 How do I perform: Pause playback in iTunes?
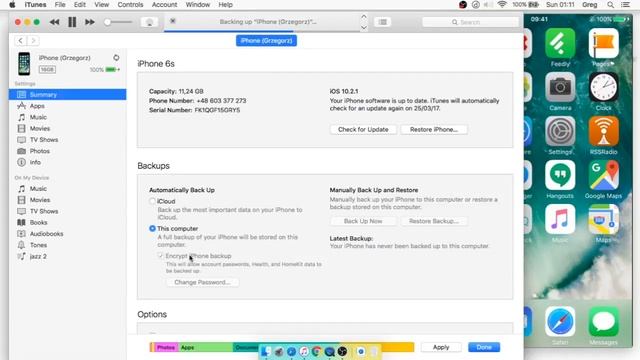(x=72, y=22)
